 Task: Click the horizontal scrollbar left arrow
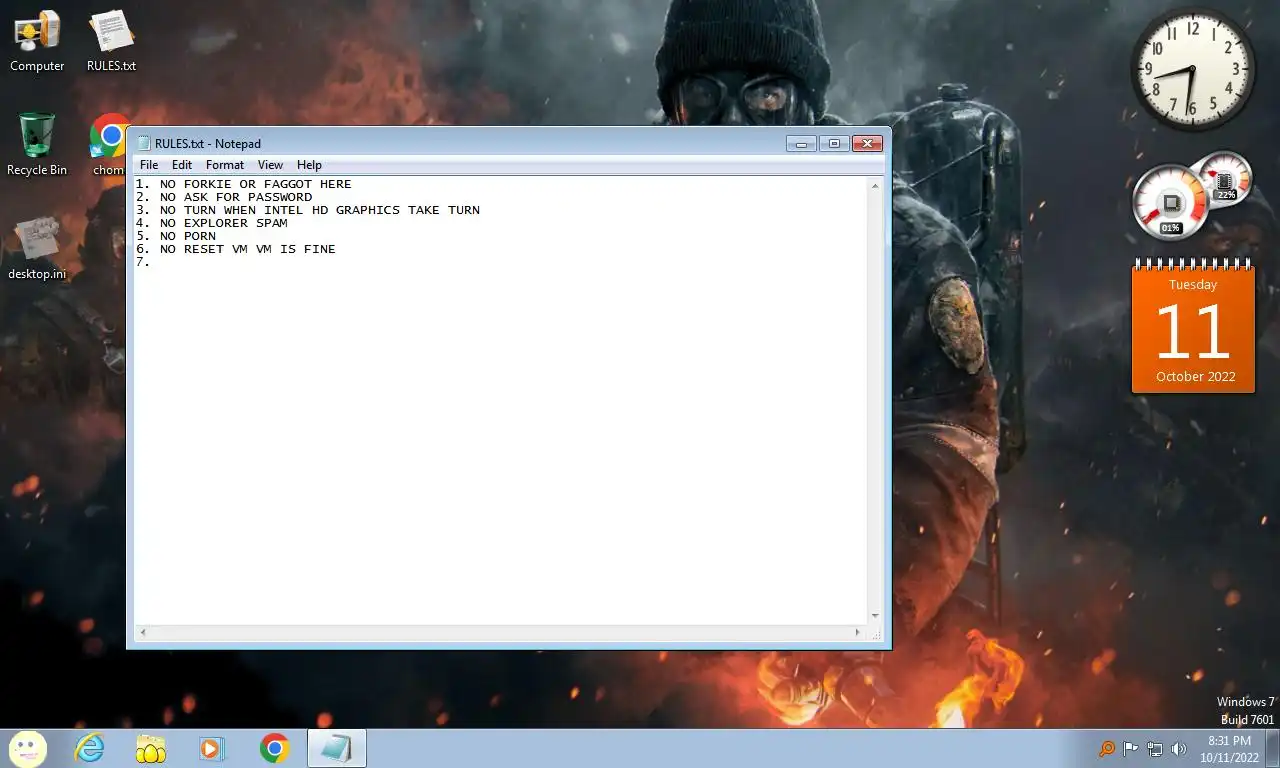click(x=142, y=633)
